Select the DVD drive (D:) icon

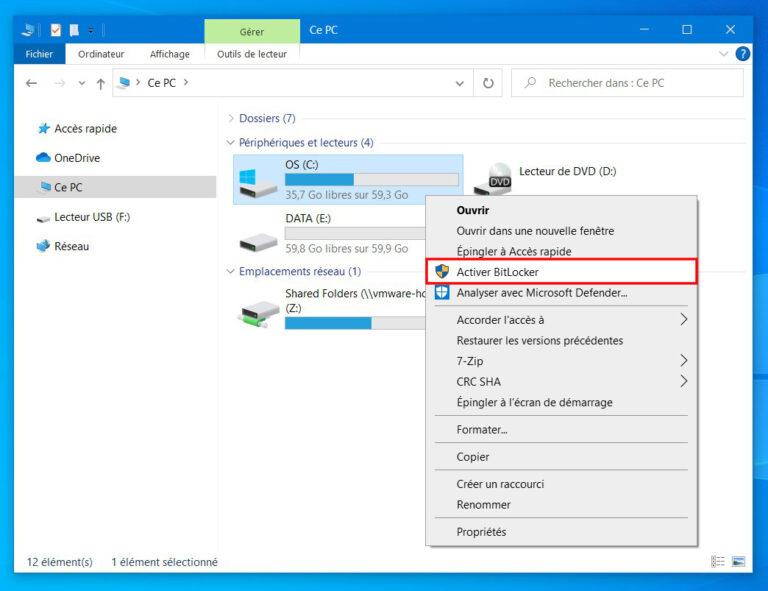pyautogui.click(x=499, y=178)
